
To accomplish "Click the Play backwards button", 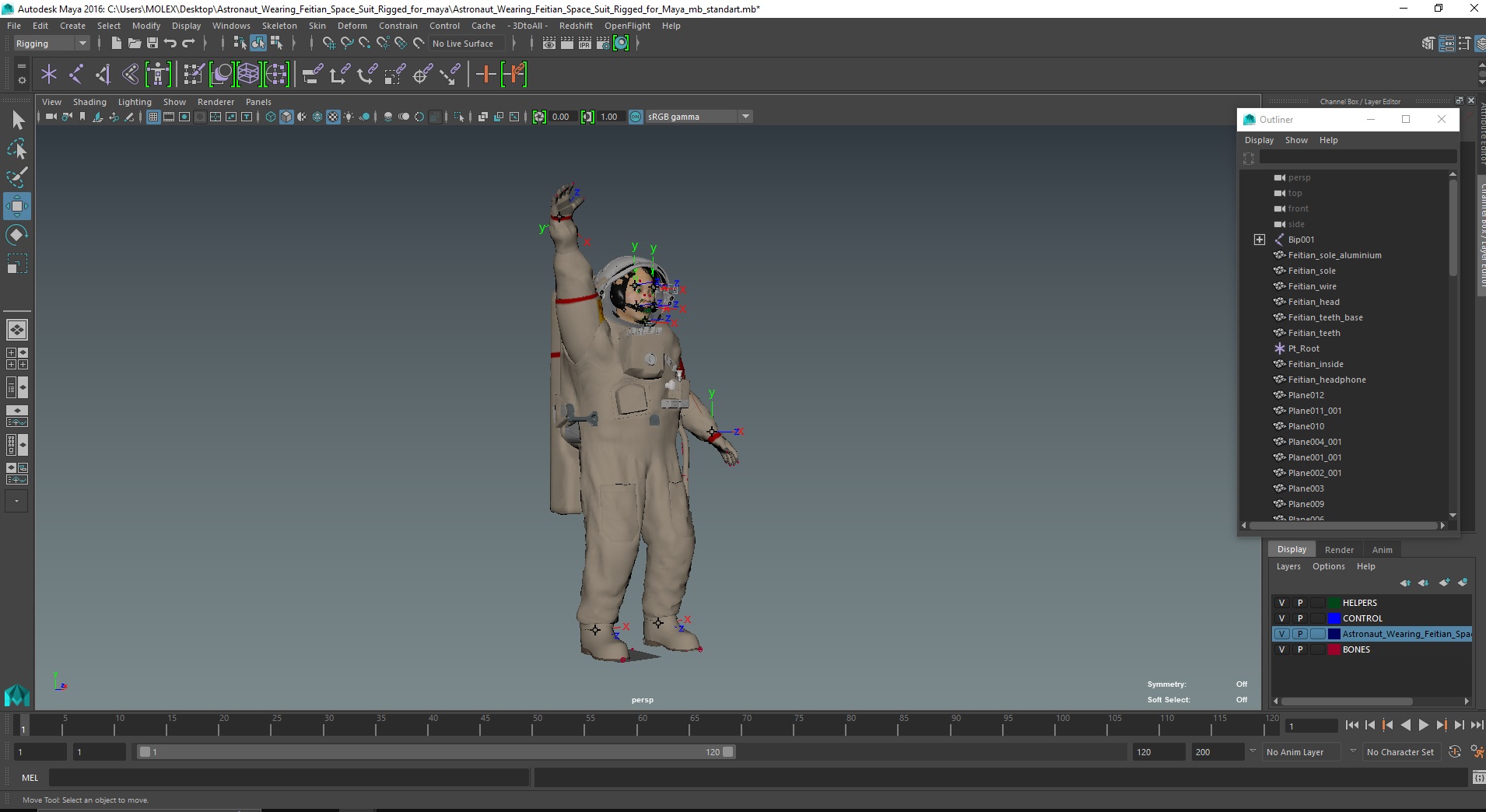I will pos(1405,725).
